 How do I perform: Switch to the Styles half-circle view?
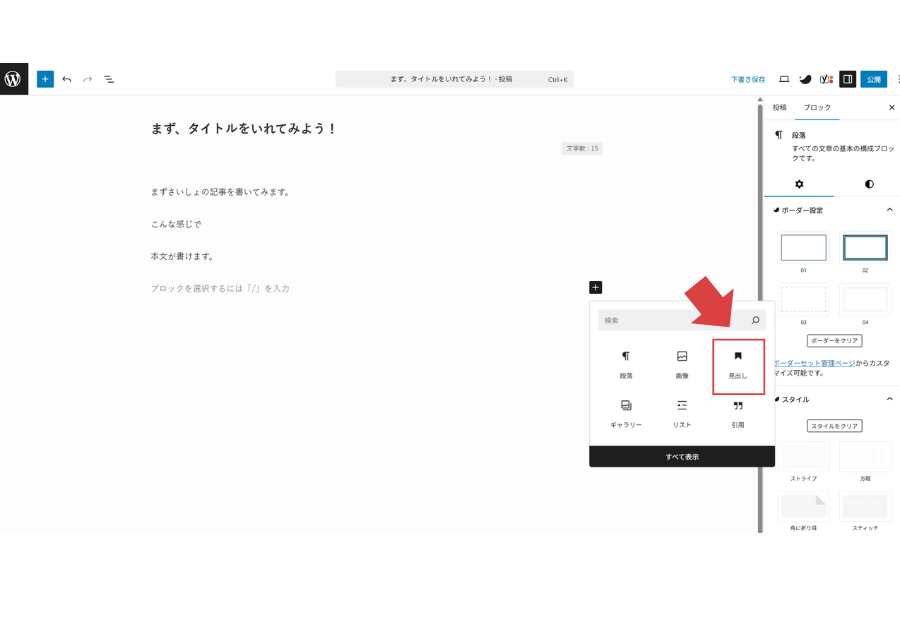(x=868, y=183)
